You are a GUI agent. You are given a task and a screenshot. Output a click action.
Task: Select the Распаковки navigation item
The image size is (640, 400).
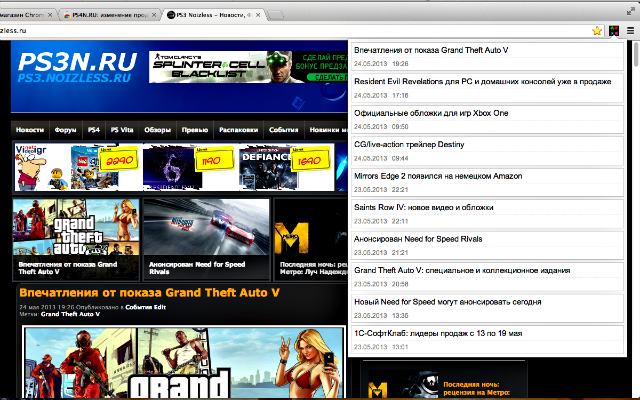(239, 130)
